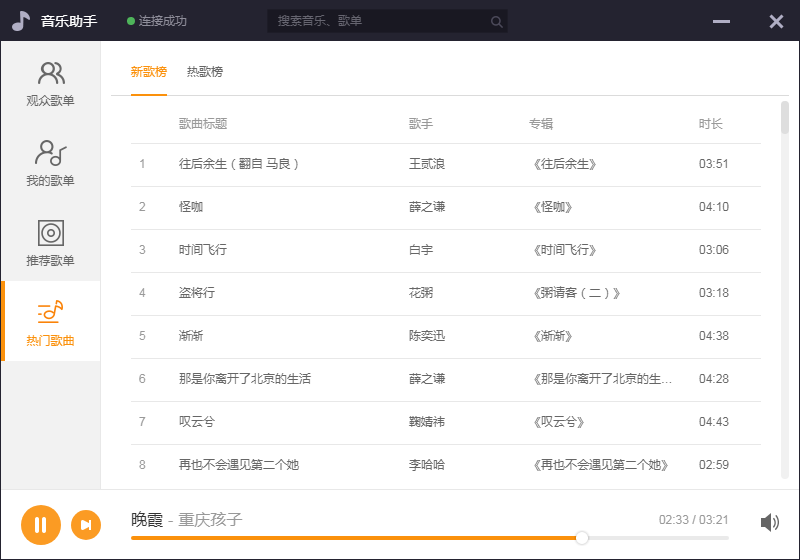Screen dimensions: 800x560
Task: Click the playback progress bar handle
Action: pyautogui.click(x=582, y=538)
